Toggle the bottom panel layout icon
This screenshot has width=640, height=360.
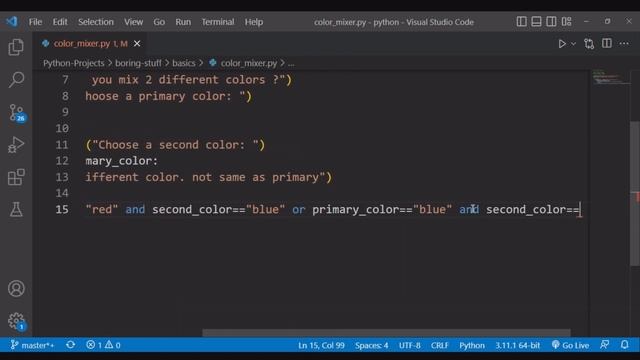(536, 21)
